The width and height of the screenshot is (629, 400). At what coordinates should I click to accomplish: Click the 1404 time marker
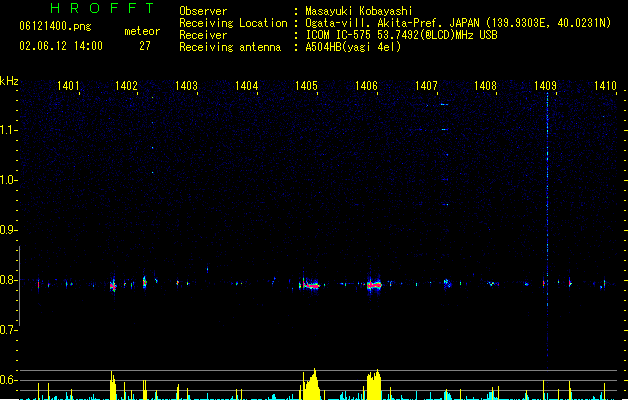click(x=246, y=86)
